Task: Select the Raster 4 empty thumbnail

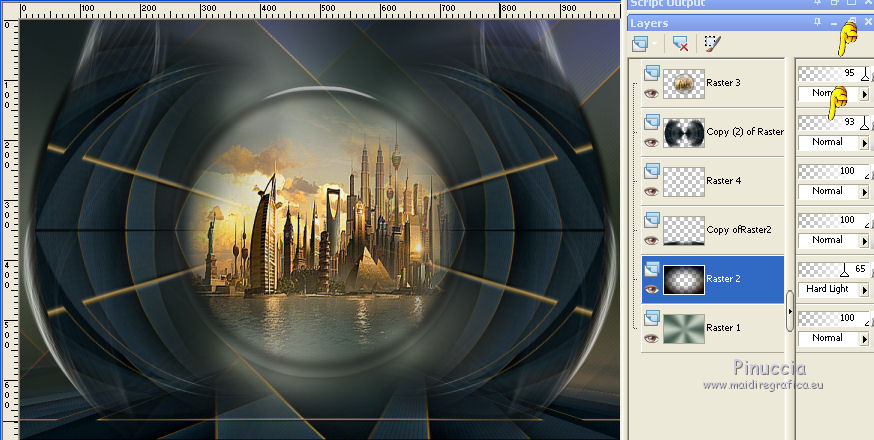Action: (x=684, y=182)
